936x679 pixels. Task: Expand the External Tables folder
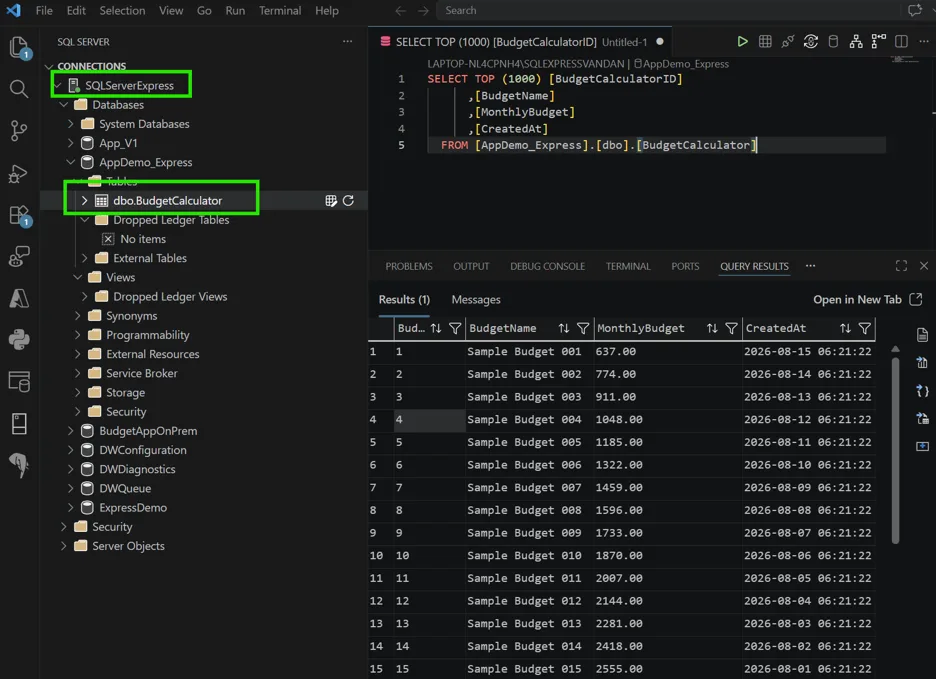click(x=84, y=258)
